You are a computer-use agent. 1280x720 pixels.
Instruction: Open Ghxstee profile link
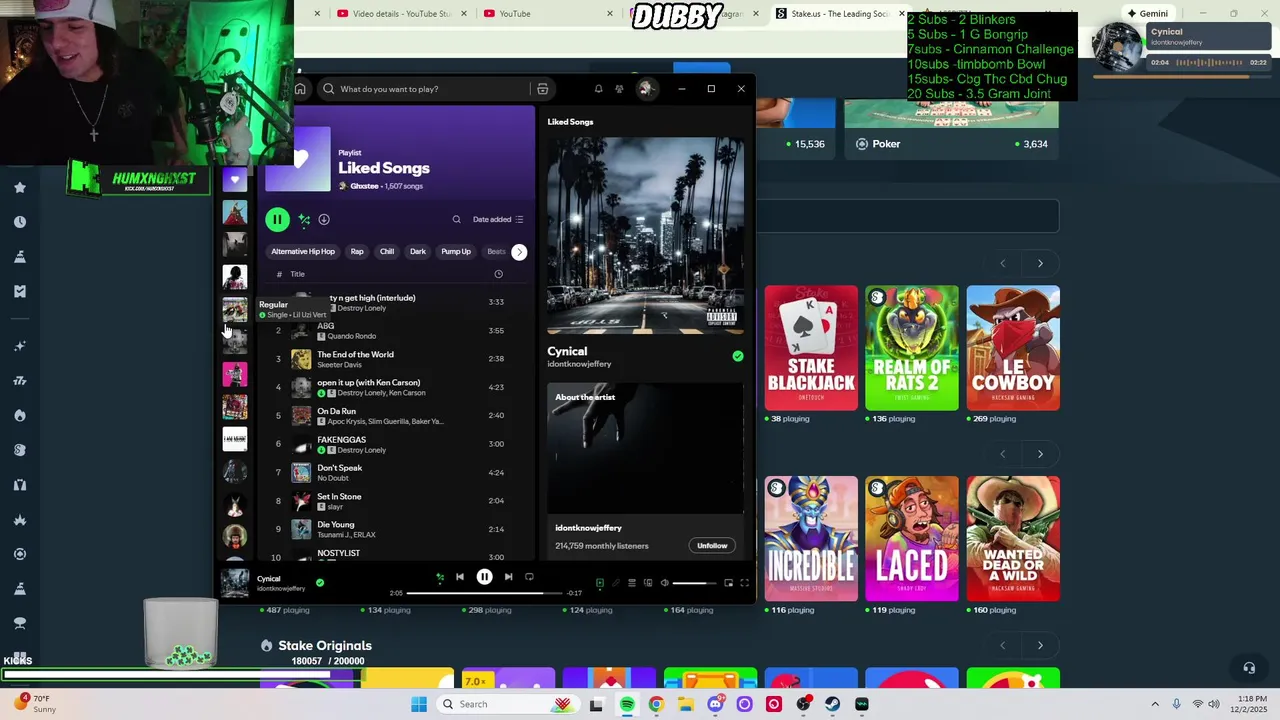click(x=364, y=186)
